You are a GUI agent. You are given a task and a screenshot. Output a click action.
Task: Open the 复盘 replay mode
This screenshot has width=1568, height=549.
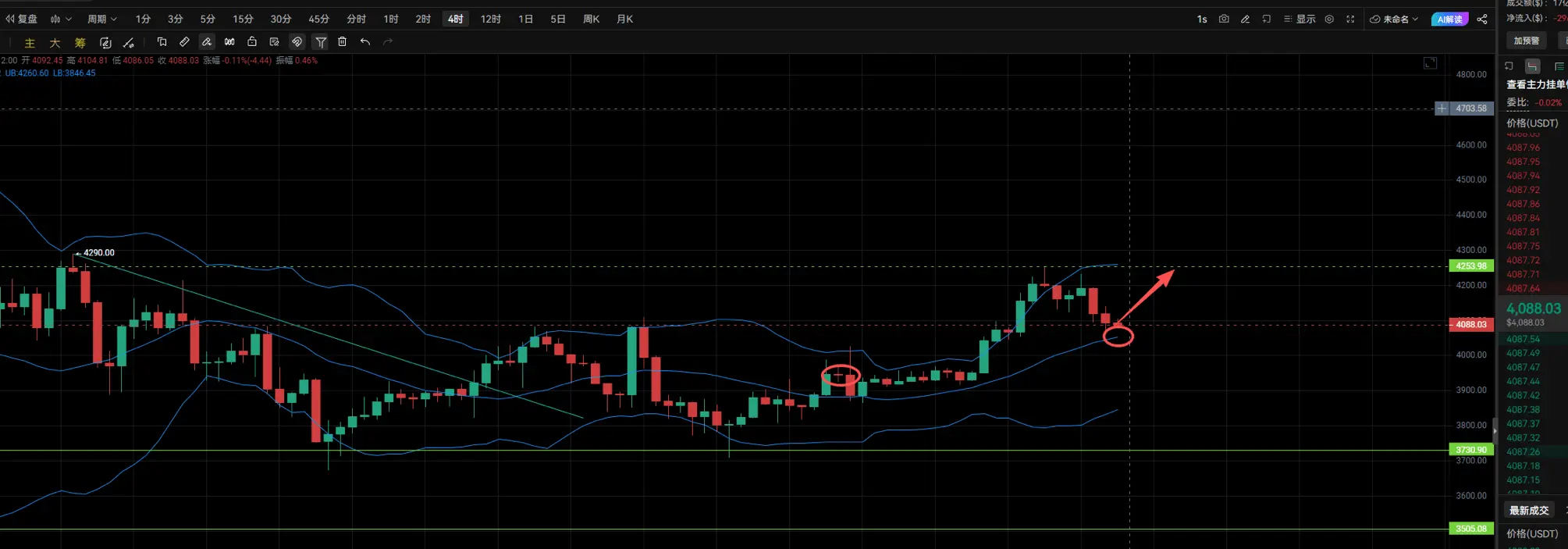point(22,19)
